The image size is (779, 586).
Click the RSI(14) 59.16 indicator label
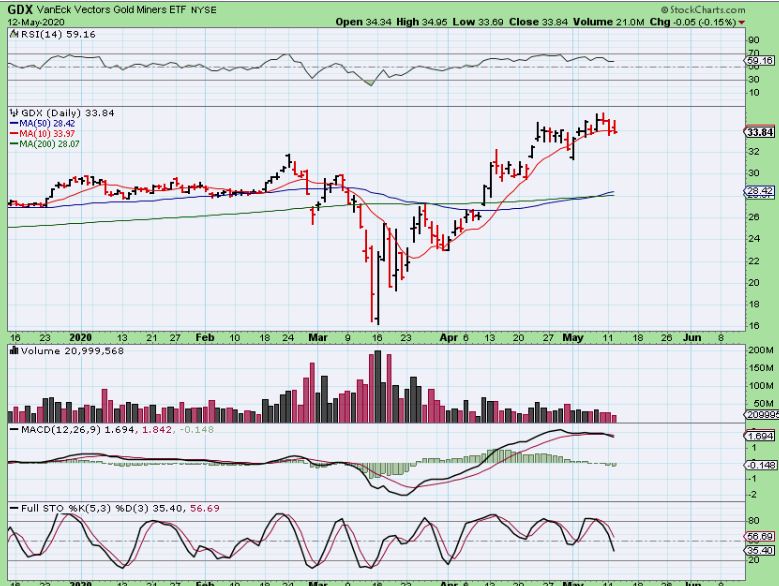tap(58, 34)
